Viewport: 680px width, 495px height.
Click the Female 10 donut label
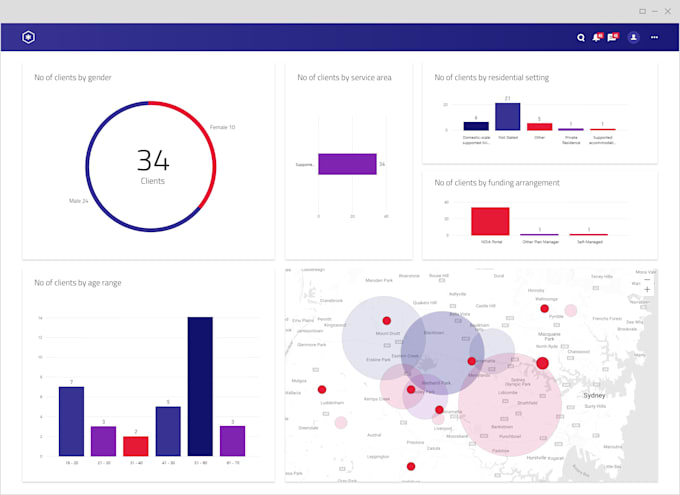coord(222,127)
